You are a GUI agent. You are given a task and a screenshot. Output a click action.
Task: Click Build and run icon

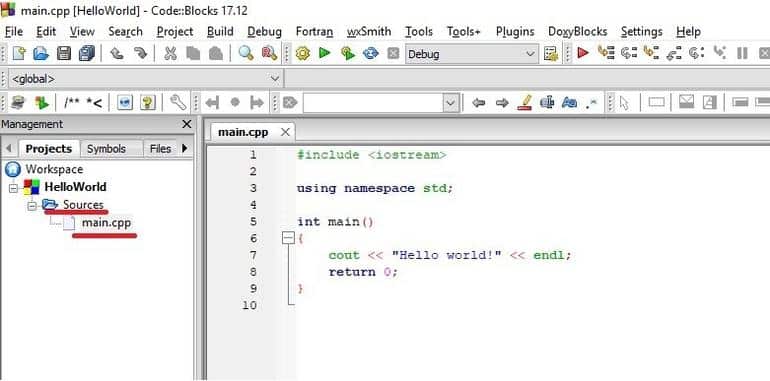[348, 53]
